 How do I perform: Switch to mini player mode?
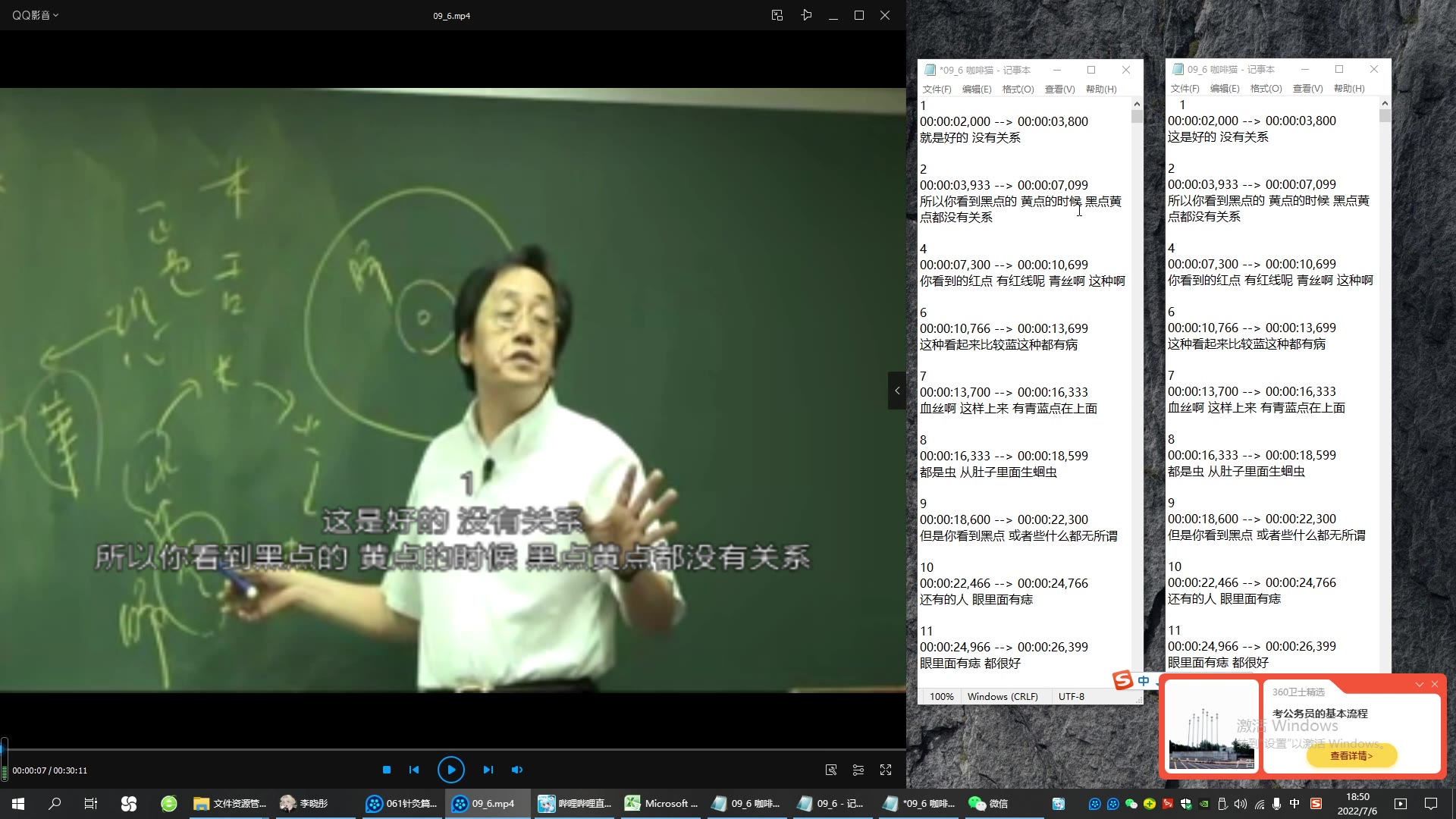coord(777,15)
